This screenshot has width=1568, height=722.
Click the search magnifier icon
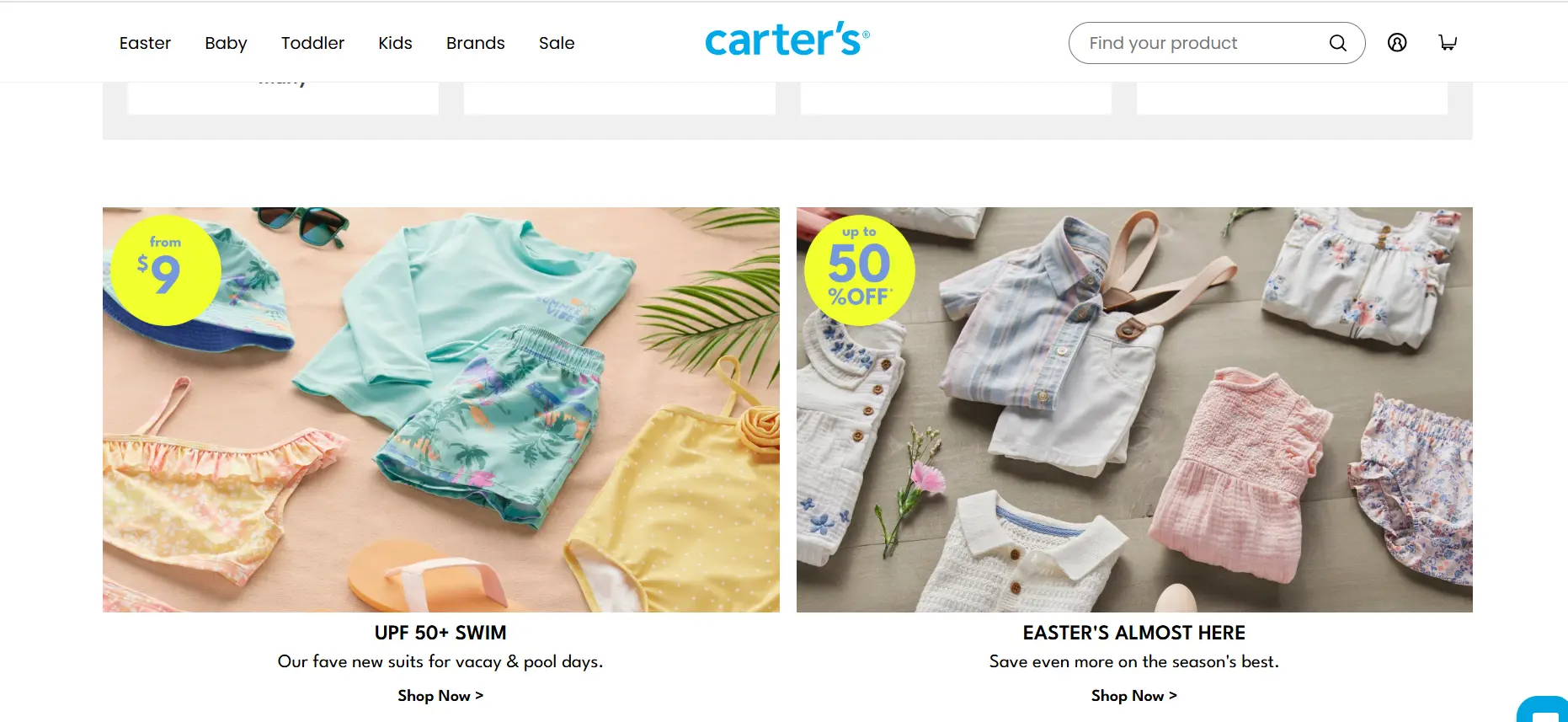click(1337, 43)
